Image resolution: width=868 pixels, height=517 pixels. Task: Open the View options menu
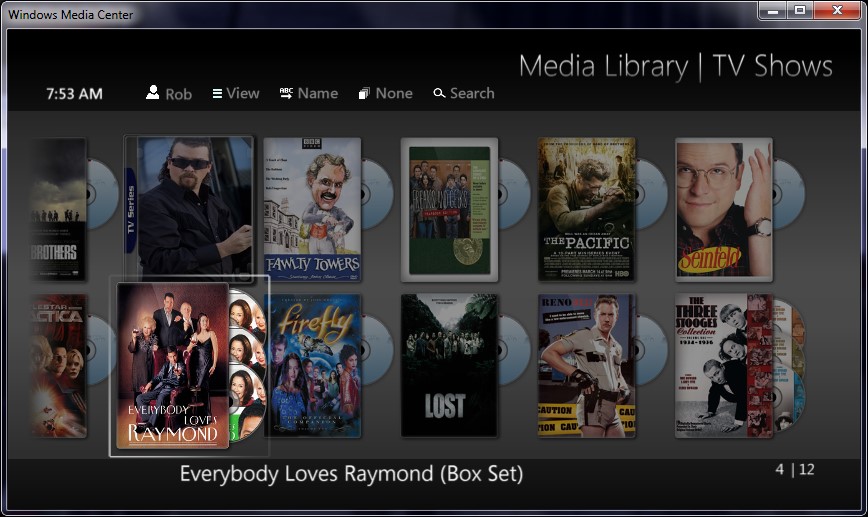(x=236, y=93)
